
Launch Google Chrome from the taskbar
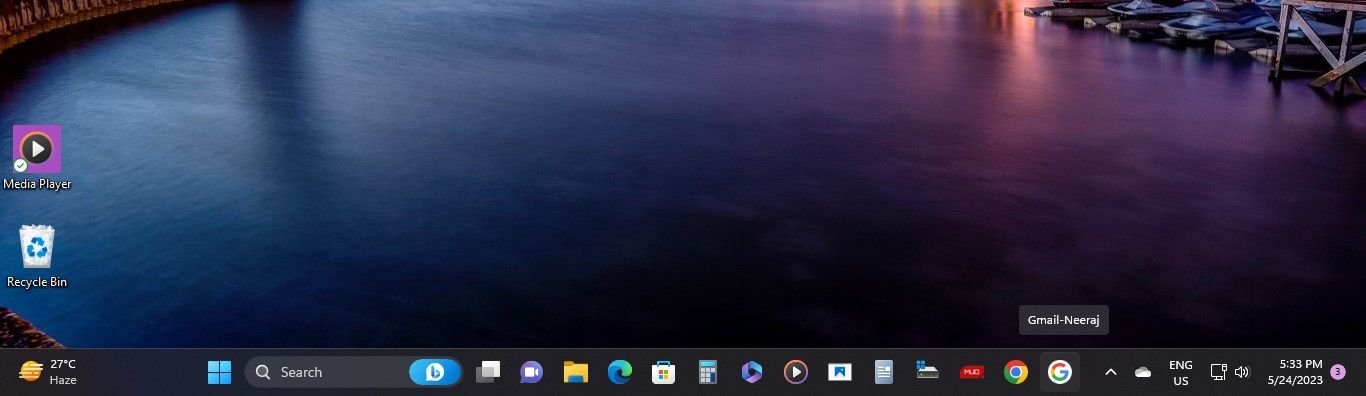pos(1016,372)
